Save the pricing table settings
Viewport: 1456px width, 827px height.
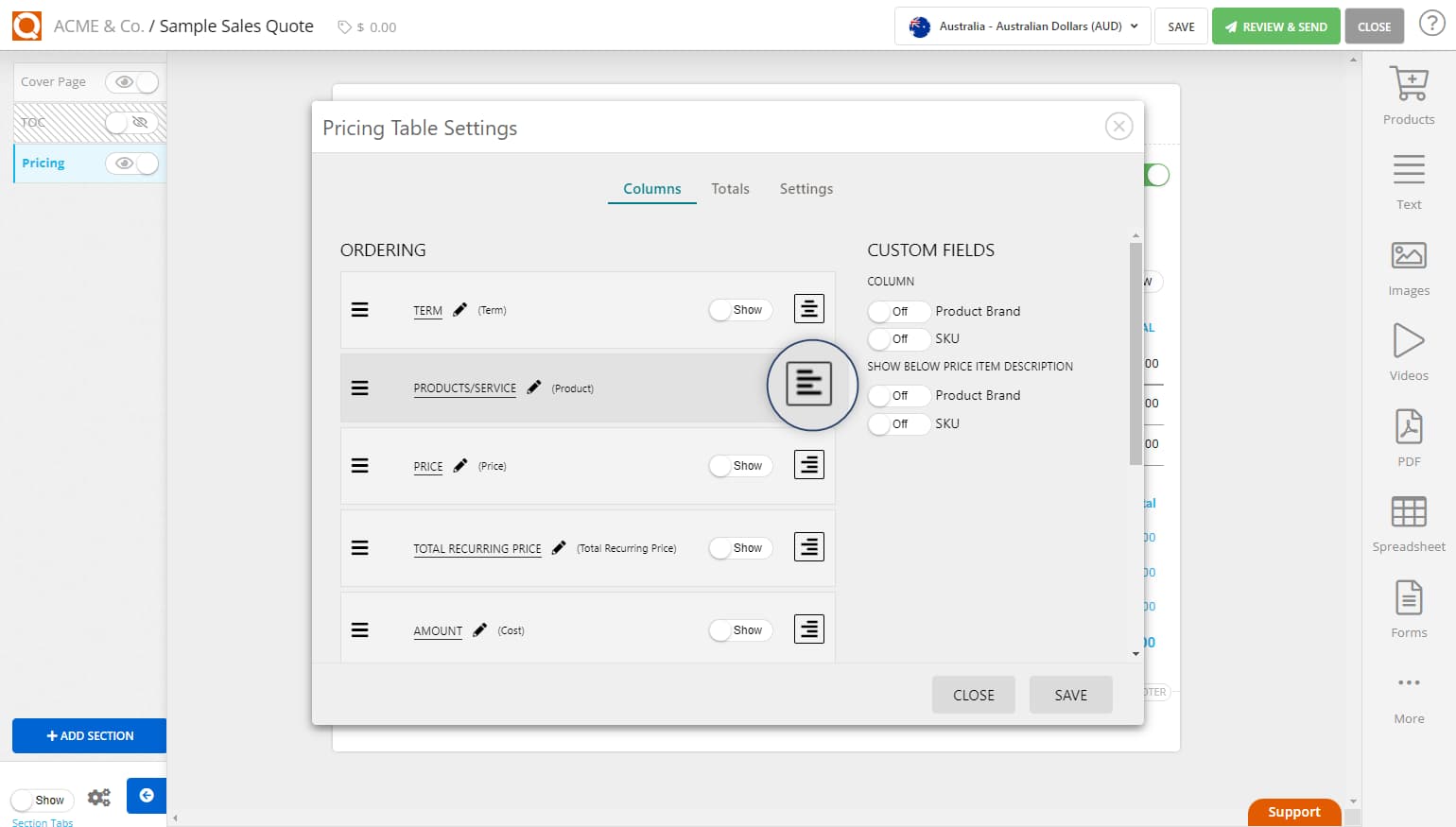point(1070,695)
